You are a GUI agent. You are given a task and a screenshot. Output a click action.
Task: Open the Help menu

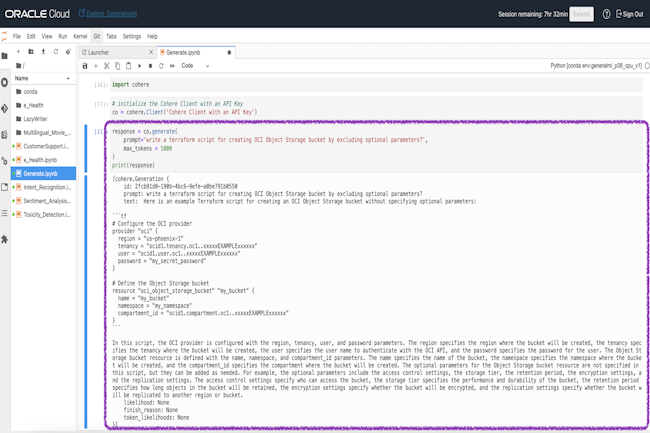[152, 36]
